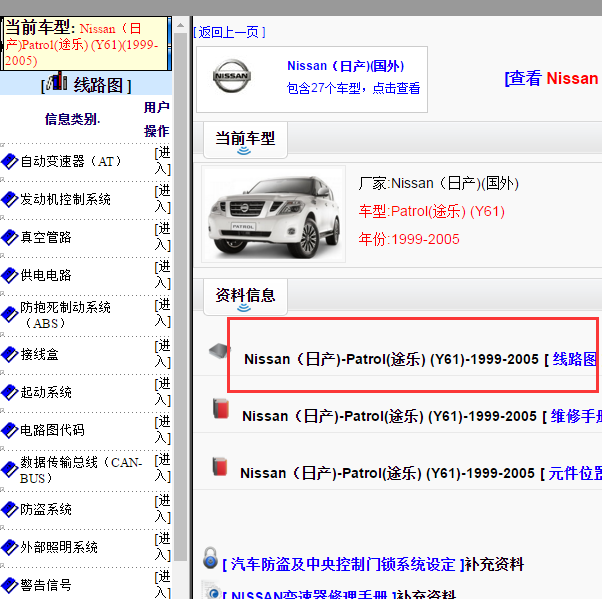Enter the 防盗系统 category via 进入

point(163,509)
